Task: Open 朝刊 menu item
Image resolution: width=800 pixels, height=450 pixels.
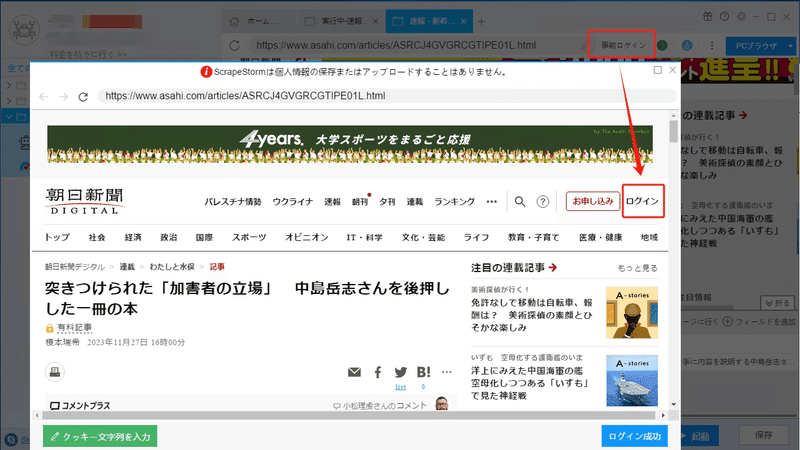Action: pos(360,202)
